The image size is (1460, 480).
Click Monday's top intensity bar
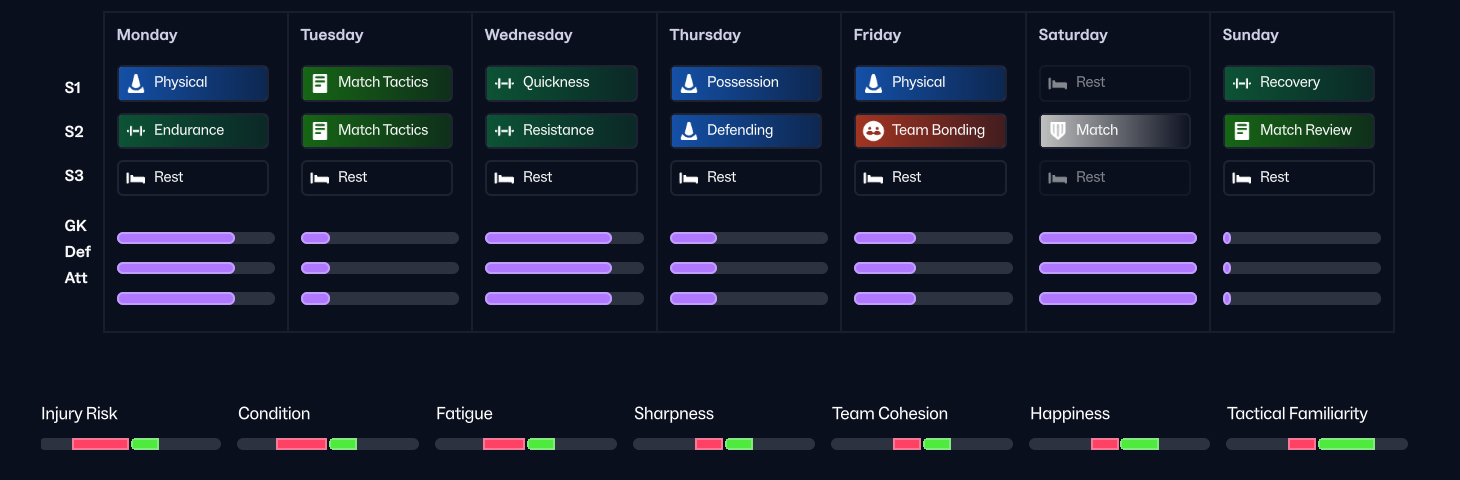tap(195, 238)
